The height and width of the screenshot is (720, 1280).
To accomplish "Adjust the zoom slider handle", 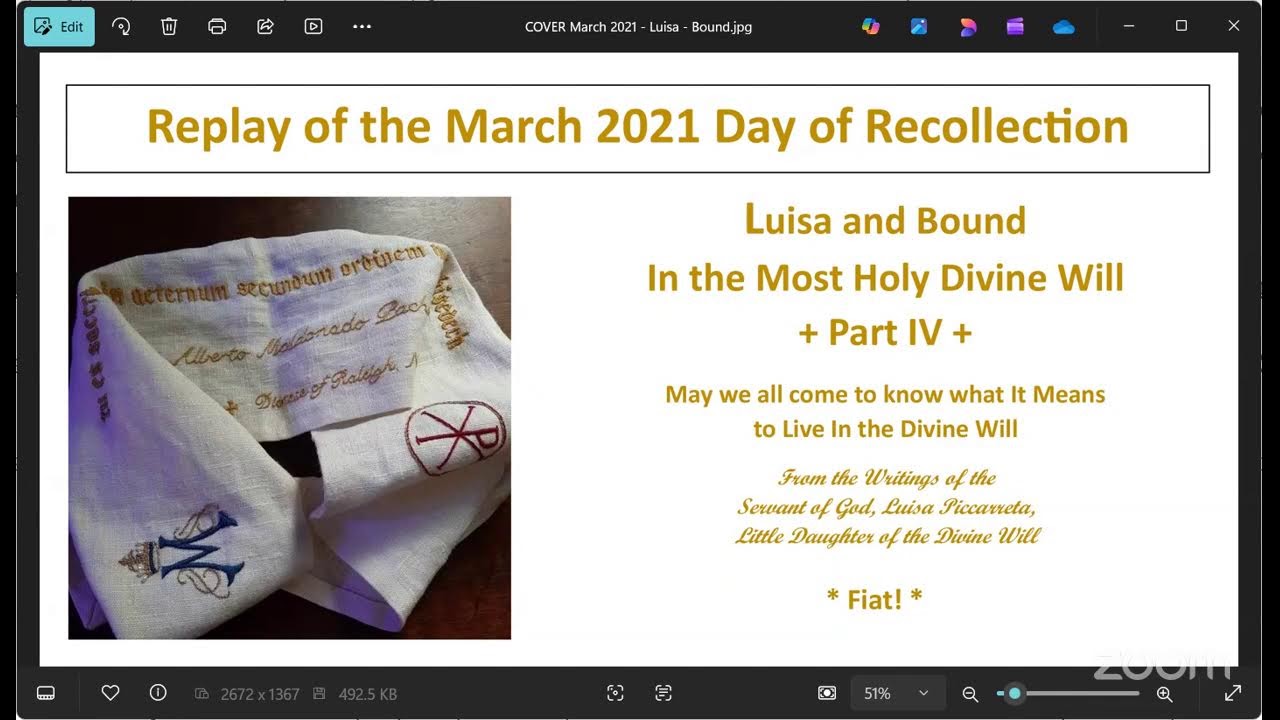I will [1015, 693].
